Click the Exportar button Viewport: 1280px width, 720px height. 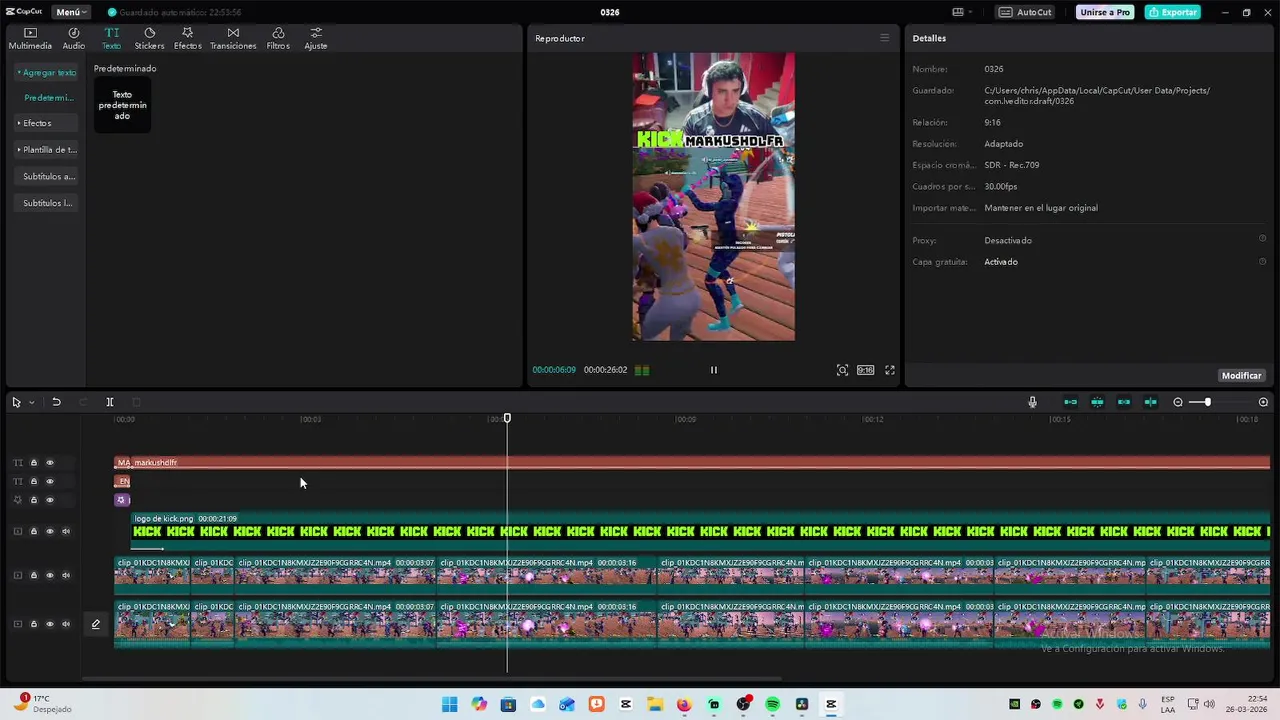tap(1173, 12)
